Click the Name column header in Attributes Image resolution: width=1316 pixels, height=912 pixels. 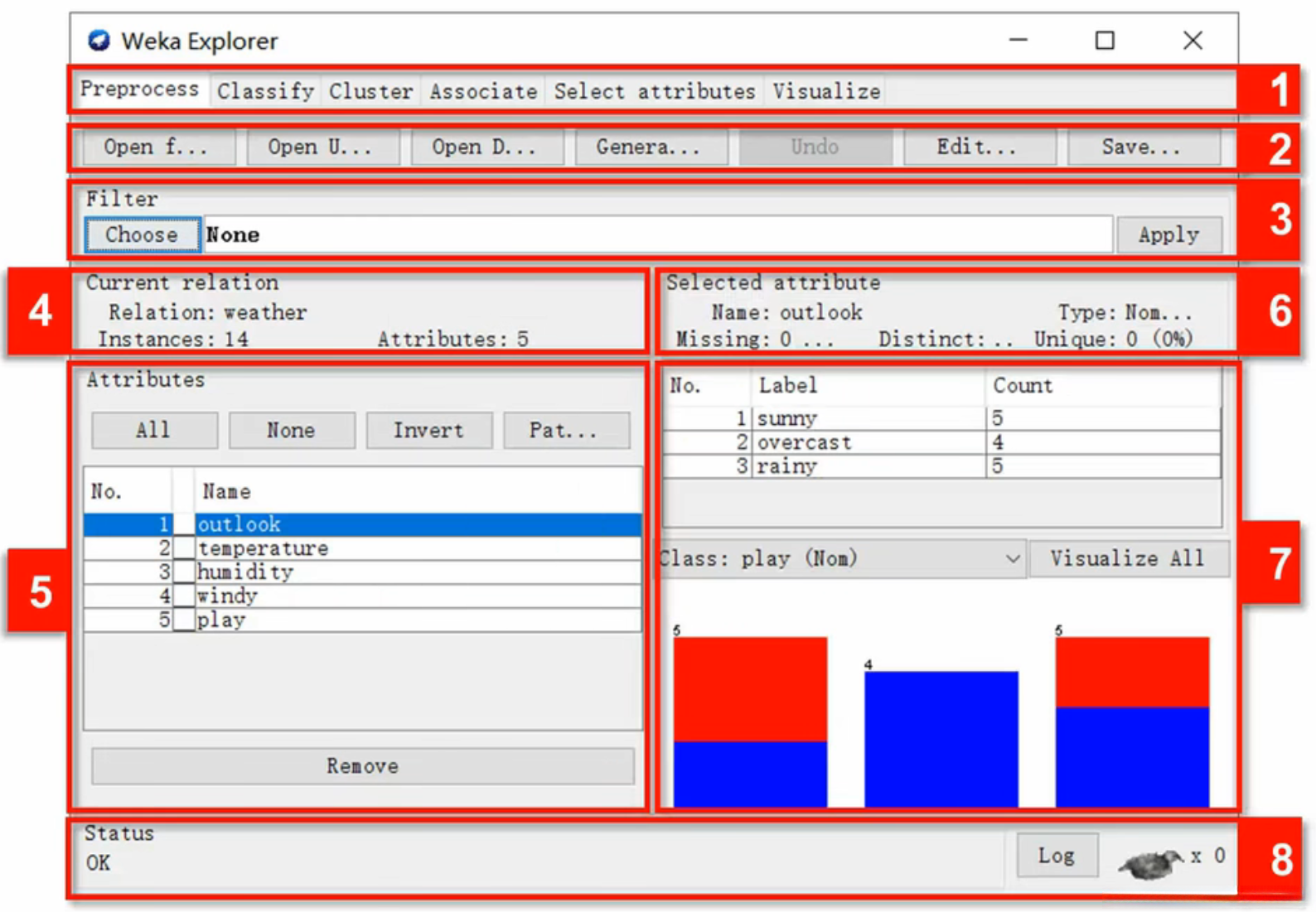point(418,492)
